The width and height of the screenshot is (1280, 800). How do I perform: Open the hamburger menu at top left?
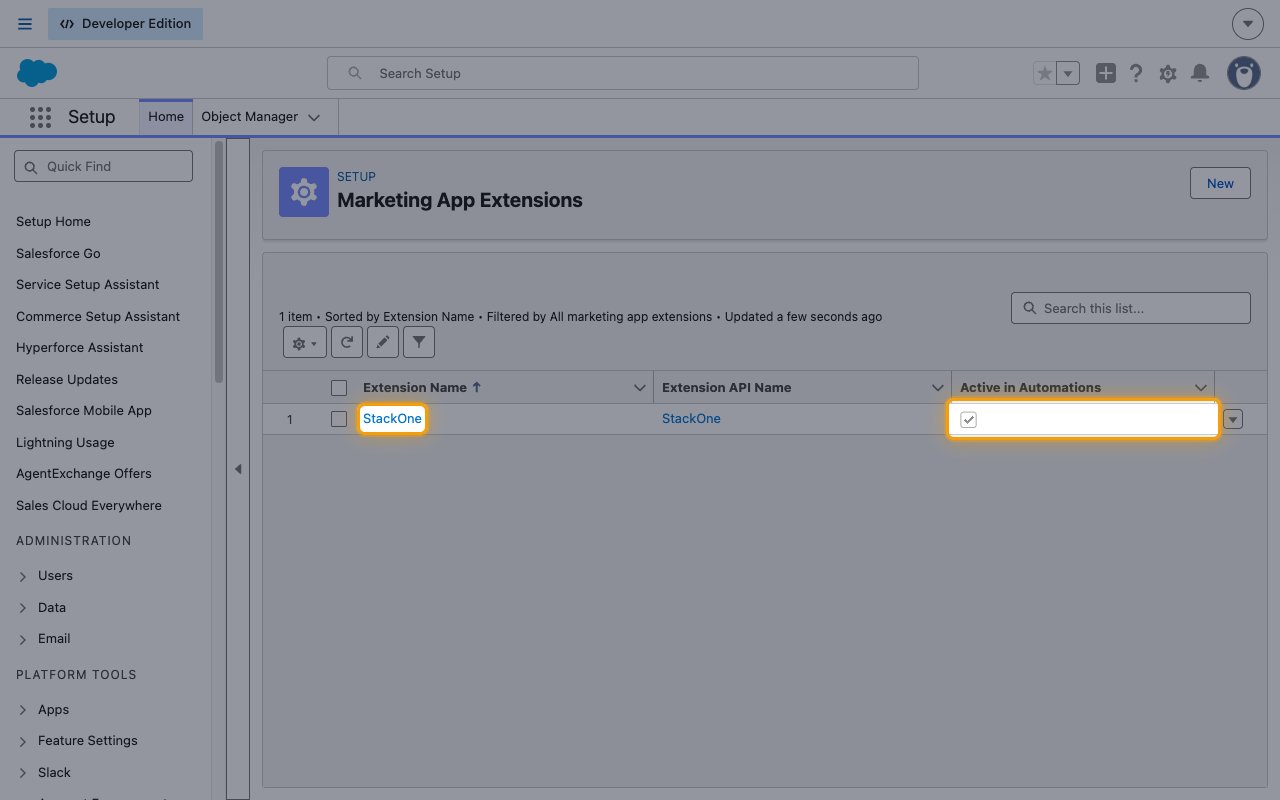point(25,24)
